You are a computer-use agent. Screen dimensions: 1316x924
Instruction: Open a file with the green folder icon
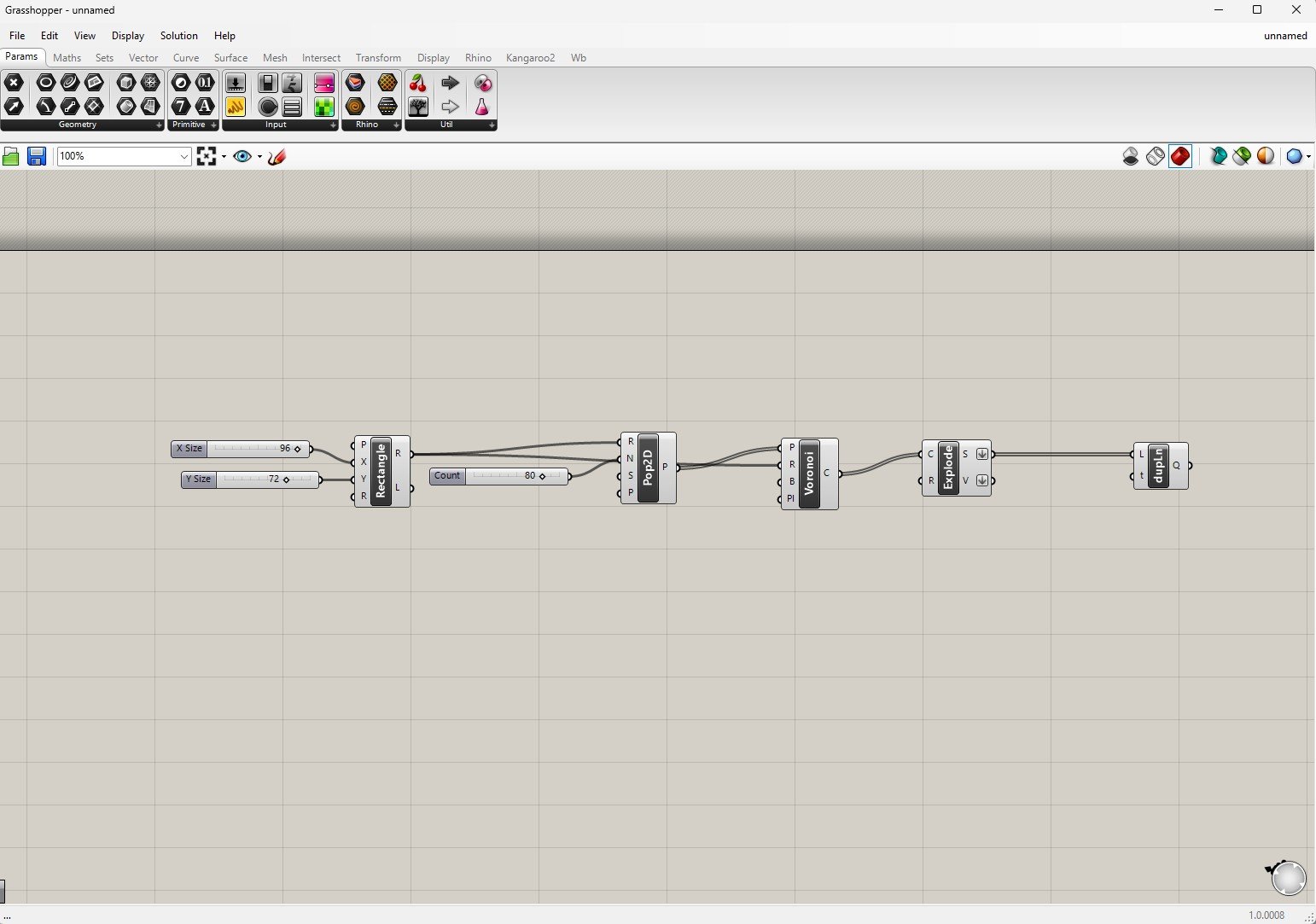pyautogui.click(x=11, y=156)
